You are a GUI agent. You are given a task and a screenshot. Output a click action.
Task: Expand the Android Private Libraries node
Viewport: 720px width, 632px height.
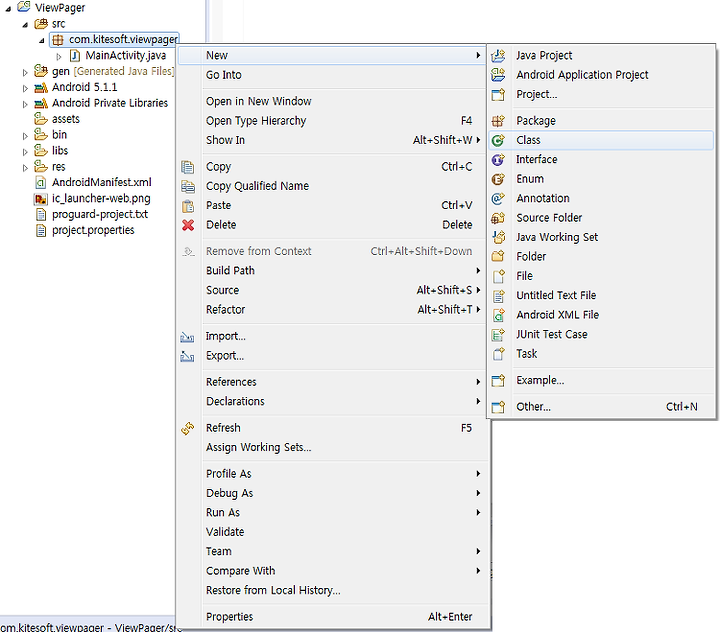(x=25, y=104)
